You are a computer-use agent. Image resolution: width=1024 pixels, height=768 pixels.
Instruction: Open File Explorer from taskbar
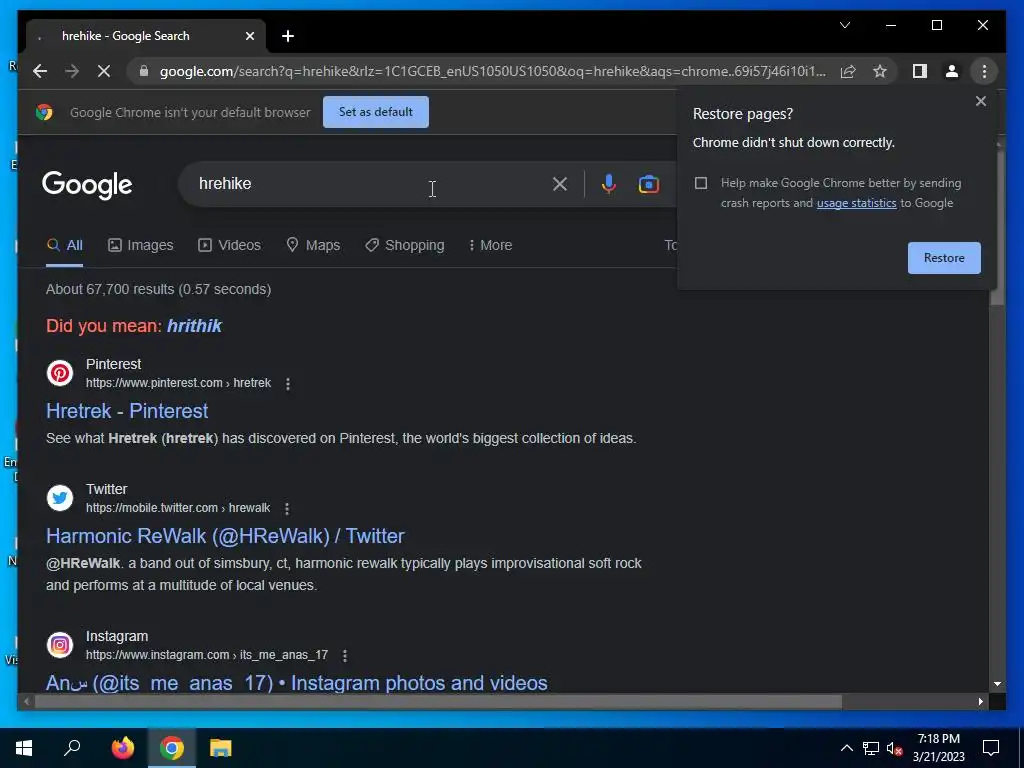pyautogui.click(x=221, y=748)
